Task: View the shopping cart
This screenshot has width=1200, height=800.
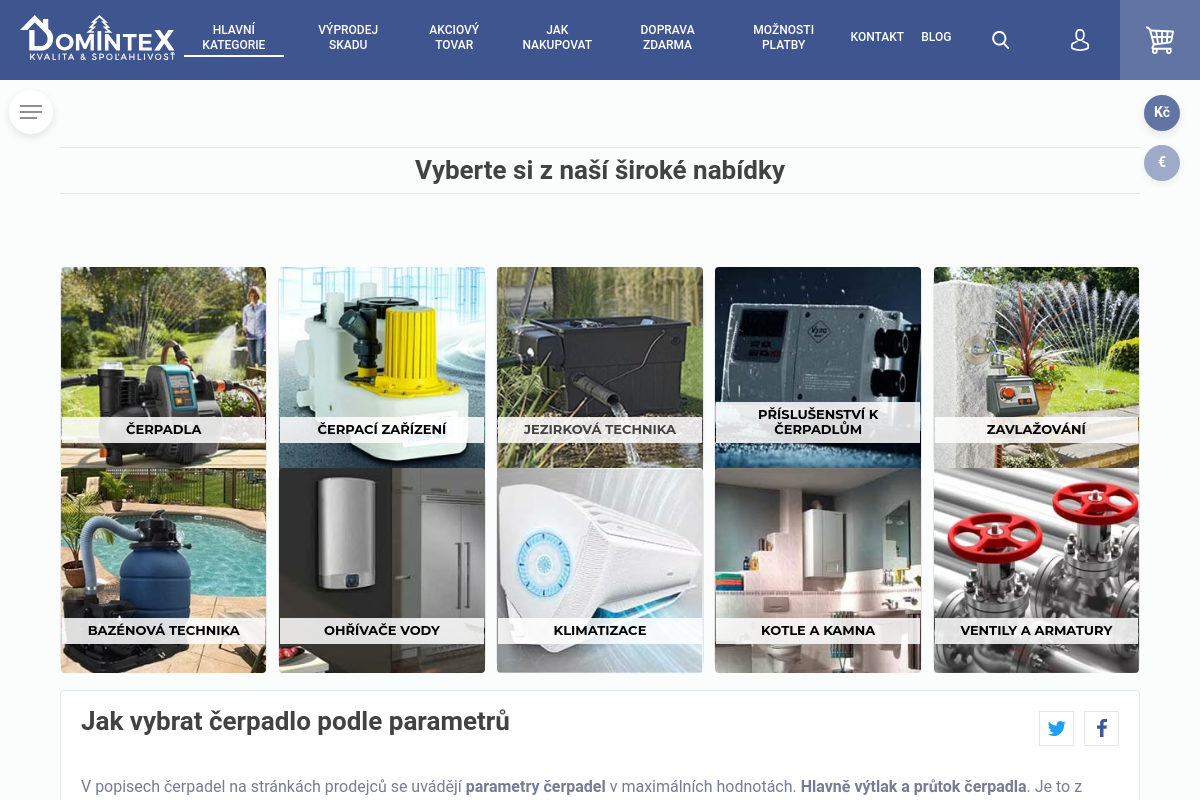Action: click(x=1160, y=40)
